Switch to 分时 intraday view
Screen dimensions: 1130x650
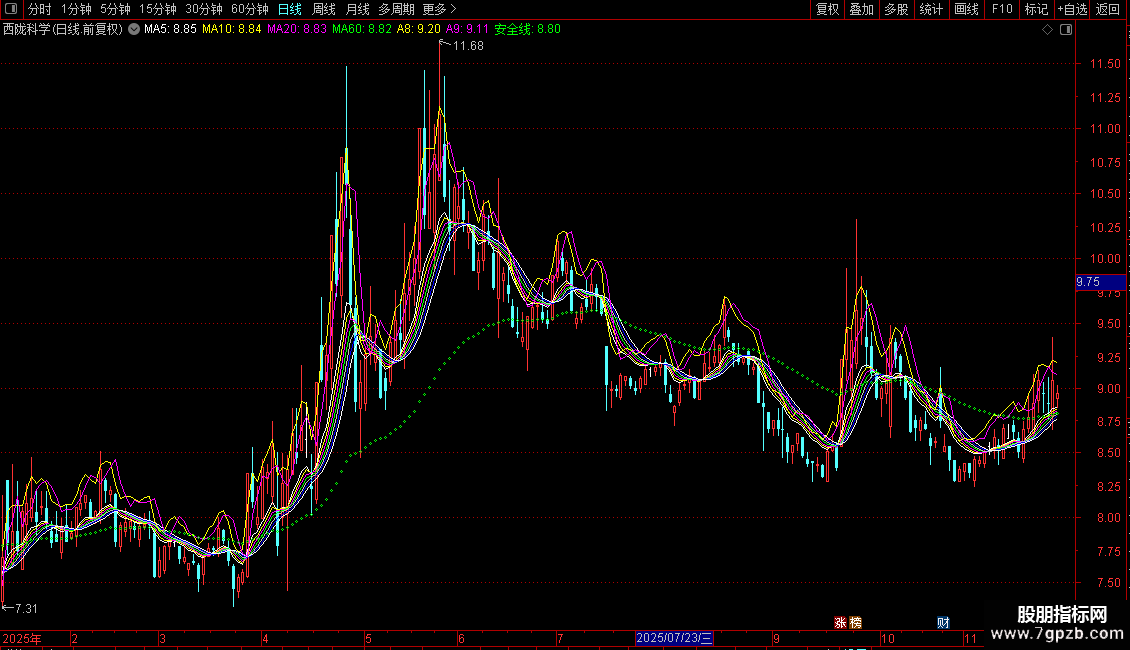click(40, 9)
